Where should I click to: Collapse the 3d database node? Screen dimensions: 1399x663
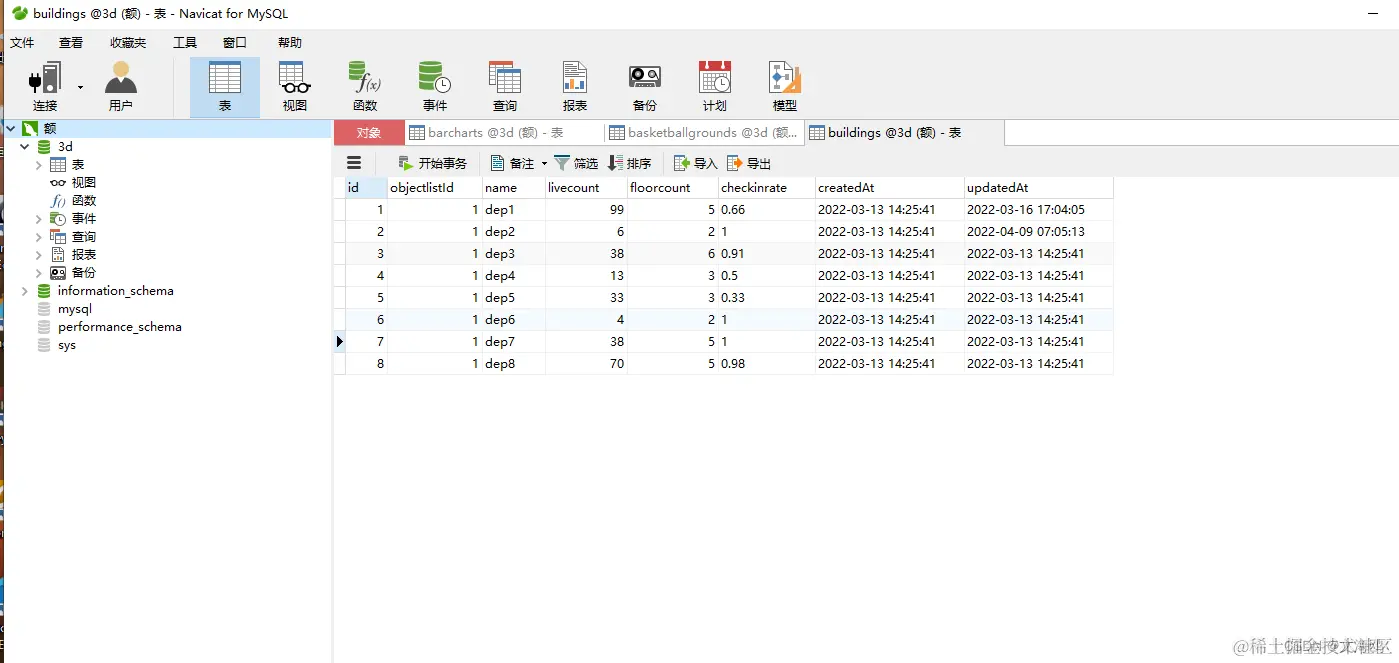(x=25, y=146)
